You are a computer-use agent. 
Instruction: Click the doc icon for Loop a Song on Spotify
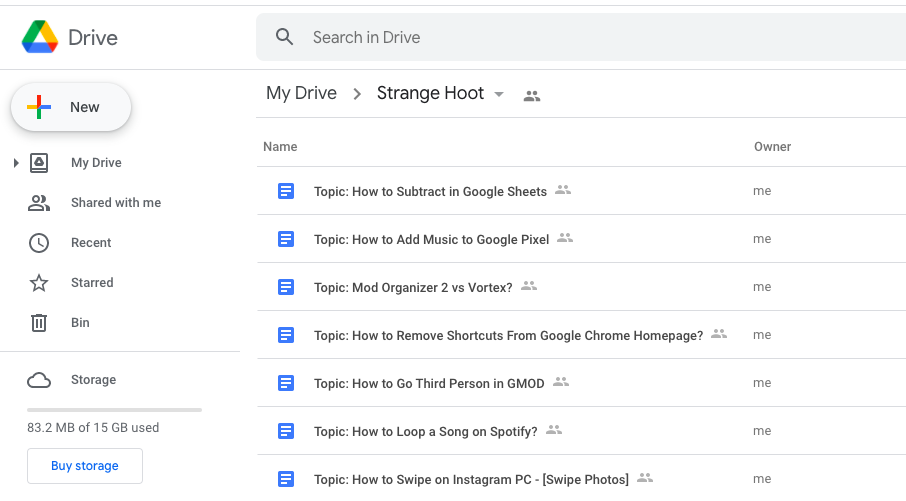(286, 431)
